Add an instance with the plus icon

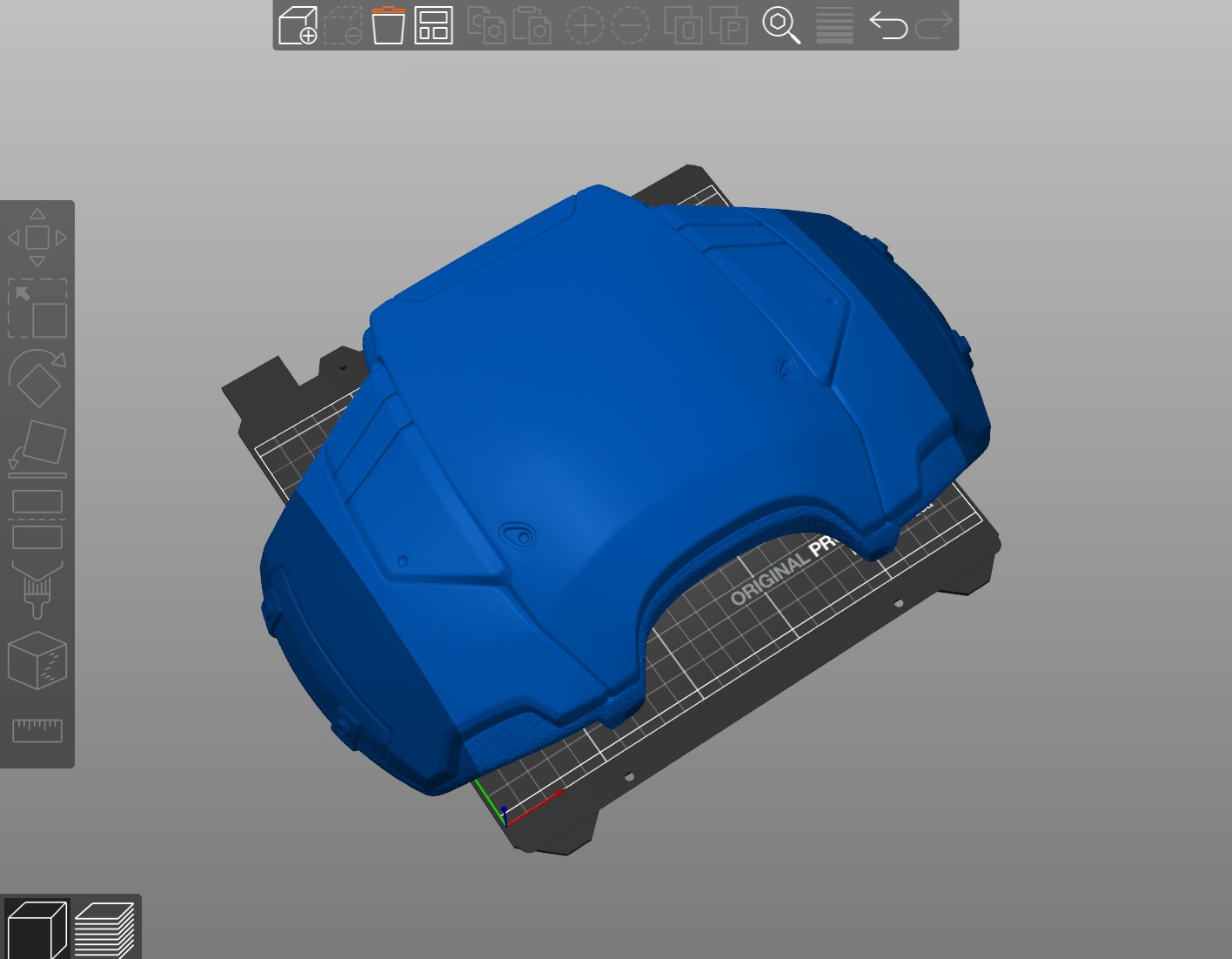(585, 25)
